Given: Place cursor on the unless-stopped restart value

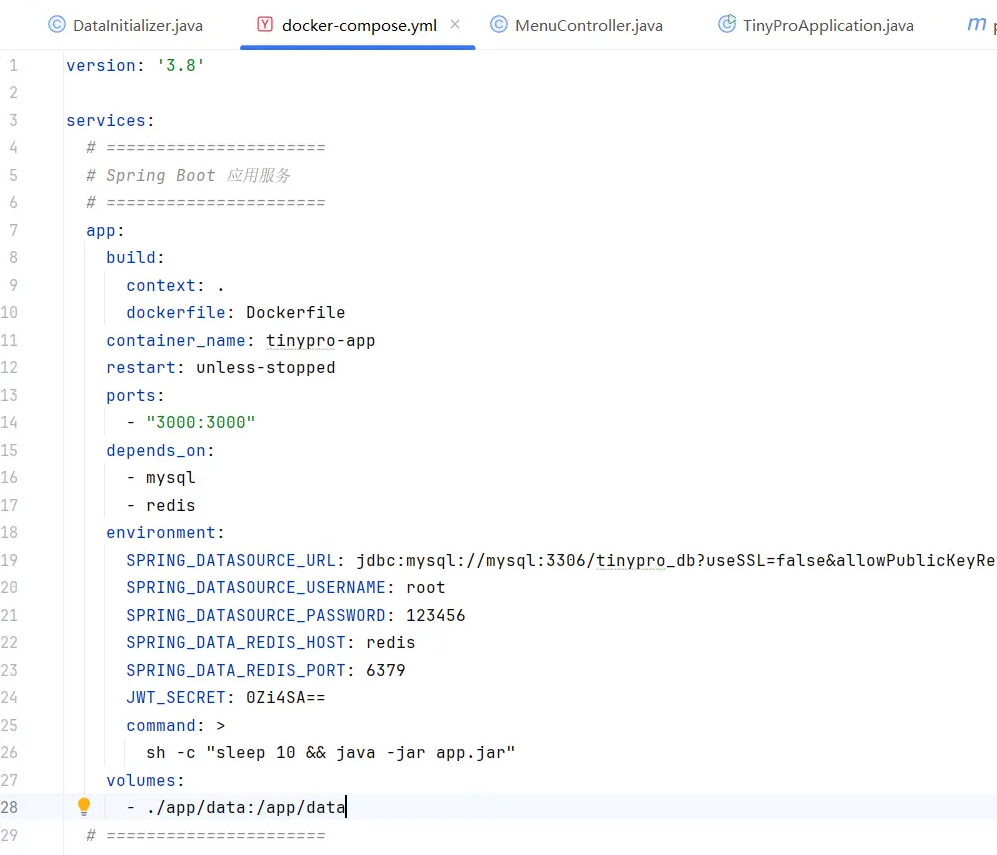Looking at the screenshot, I should tap(265, 367).
